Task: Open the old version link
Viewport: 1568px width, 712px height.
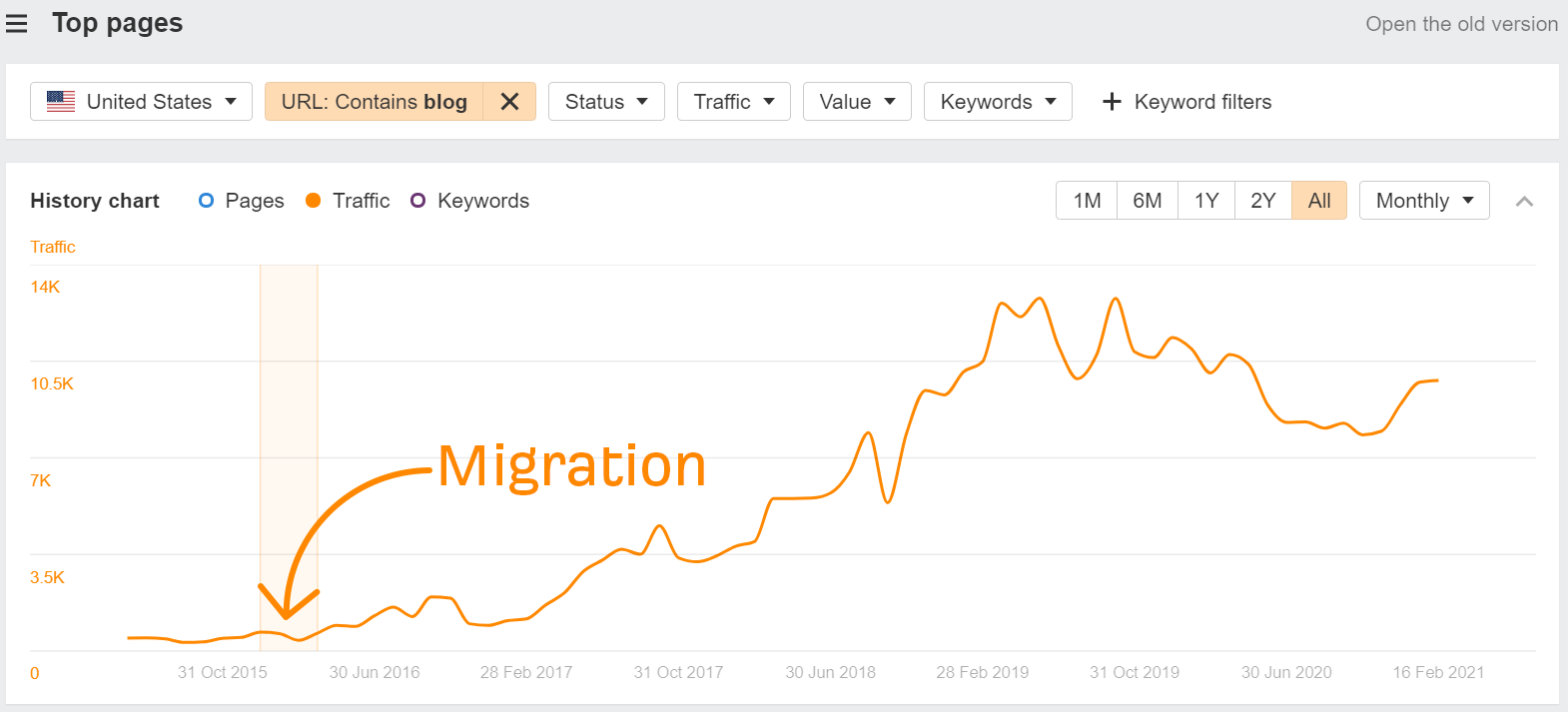Action: (x=1461, y=24)
